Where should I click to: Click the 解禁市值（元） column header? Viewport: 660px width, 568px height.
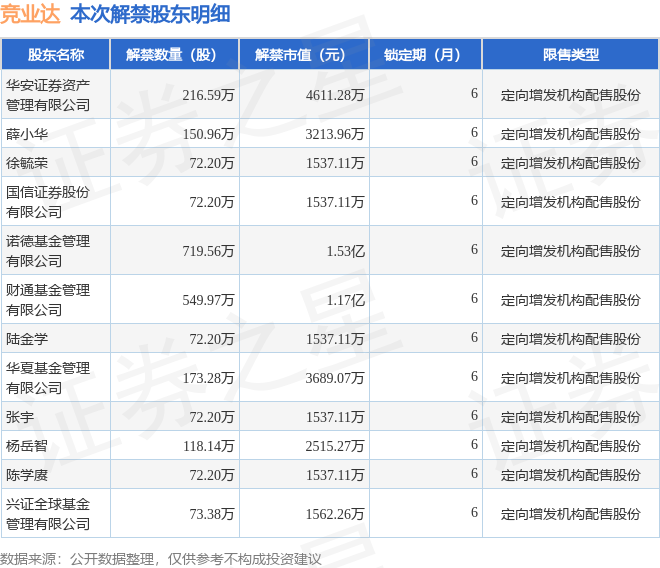(x=304, y=55)
